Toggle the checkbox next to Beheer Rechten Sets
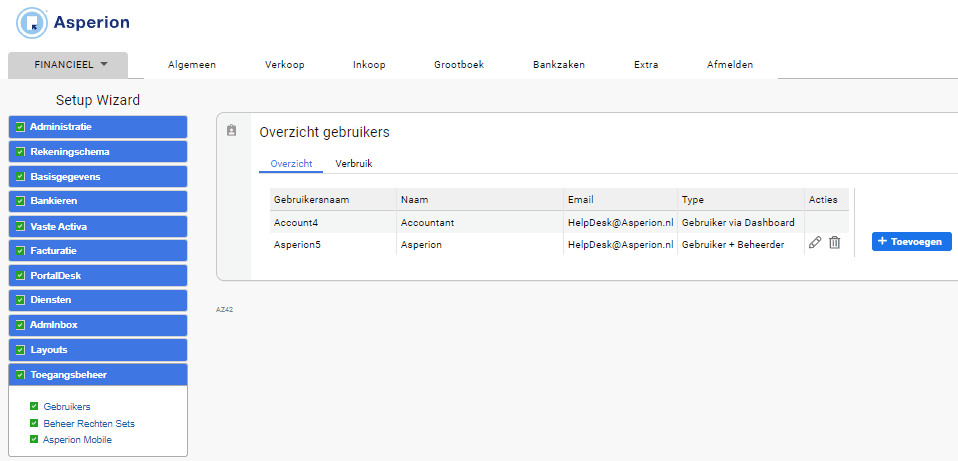958x461 pixels. [34, 423]
